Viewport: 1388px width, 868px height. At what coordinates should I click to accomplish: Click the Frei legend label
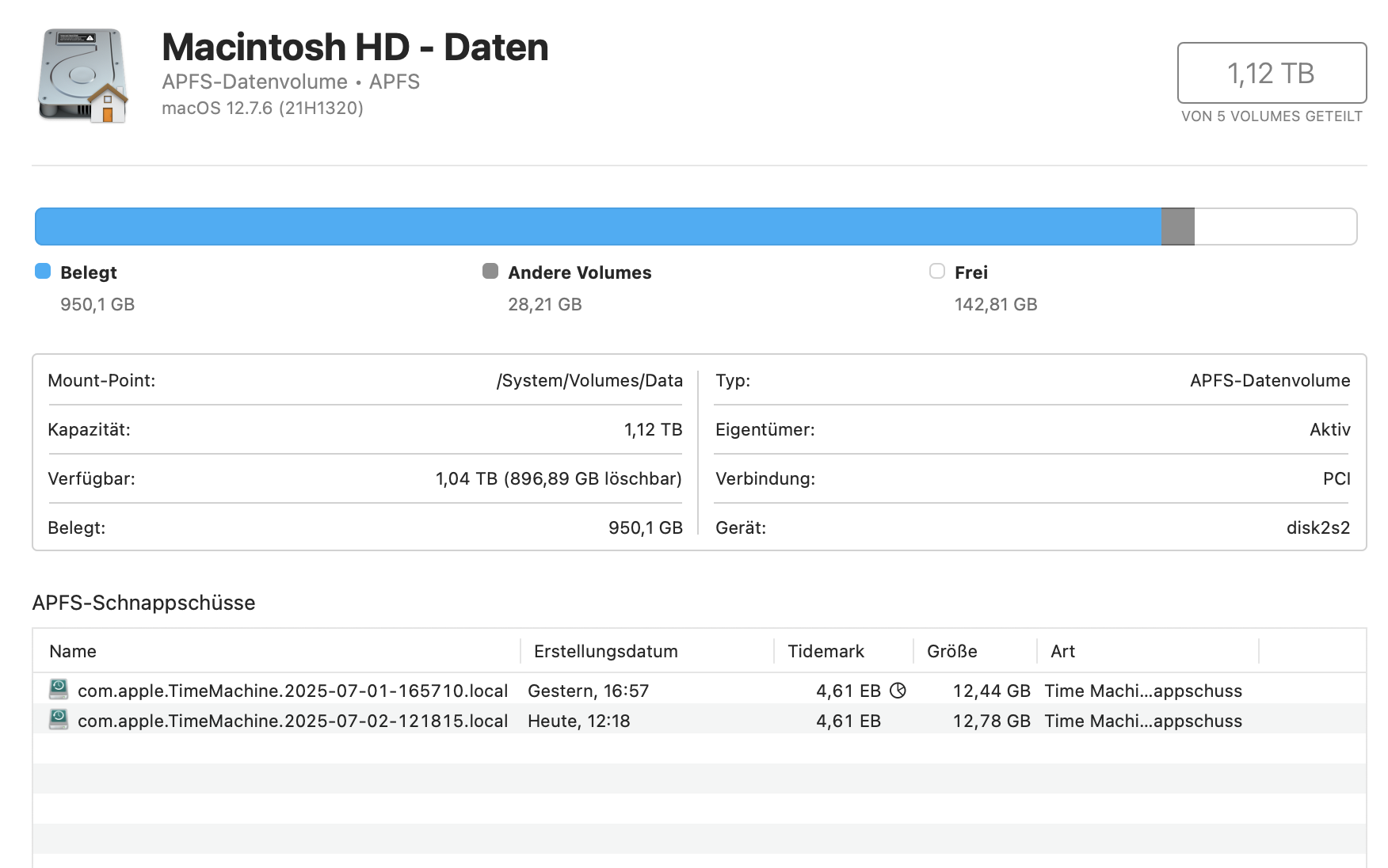click(x=971, y=272)
